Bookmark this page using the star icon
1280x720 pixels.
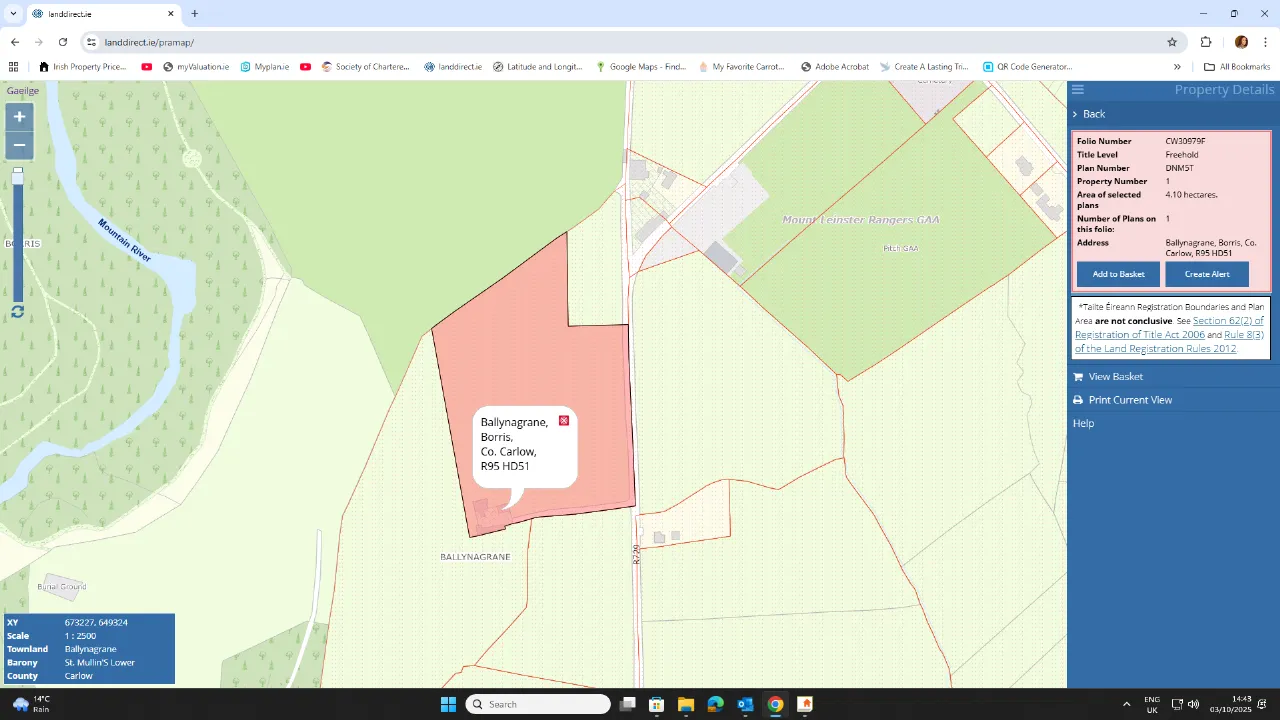1171,42
